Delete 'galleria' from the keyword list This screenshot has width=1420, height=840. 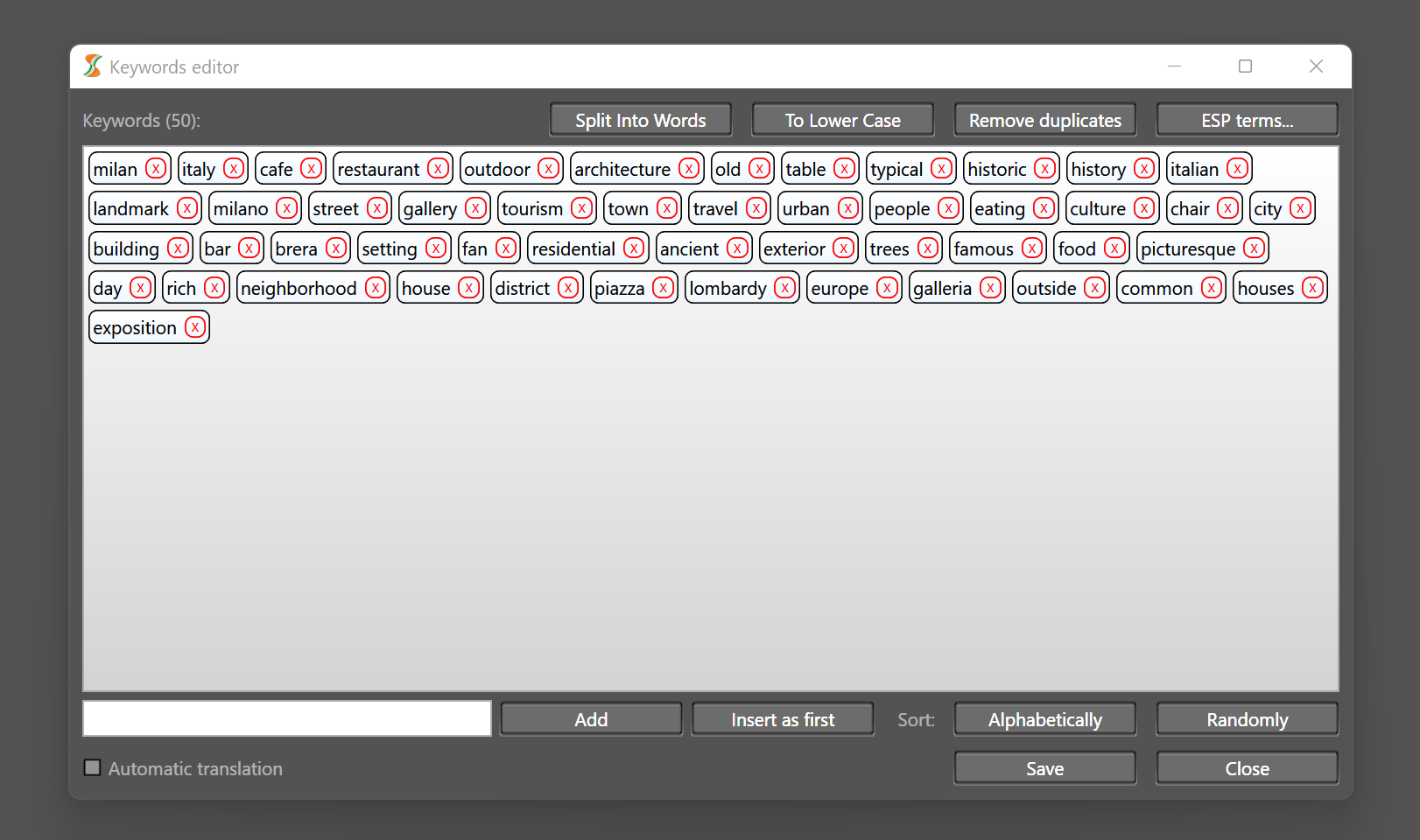[x=990, y=287]
